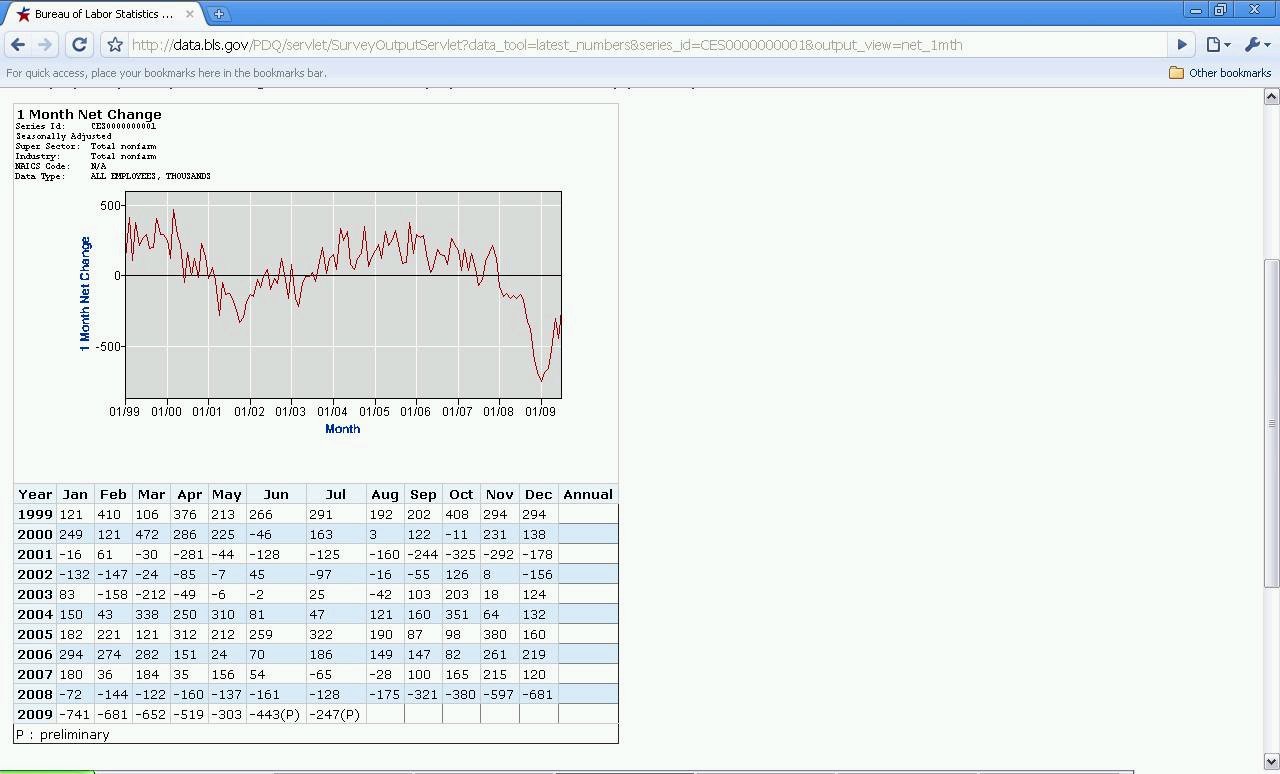Click the 408 value for Oct 1999
1280x774 pixels.
459,514
